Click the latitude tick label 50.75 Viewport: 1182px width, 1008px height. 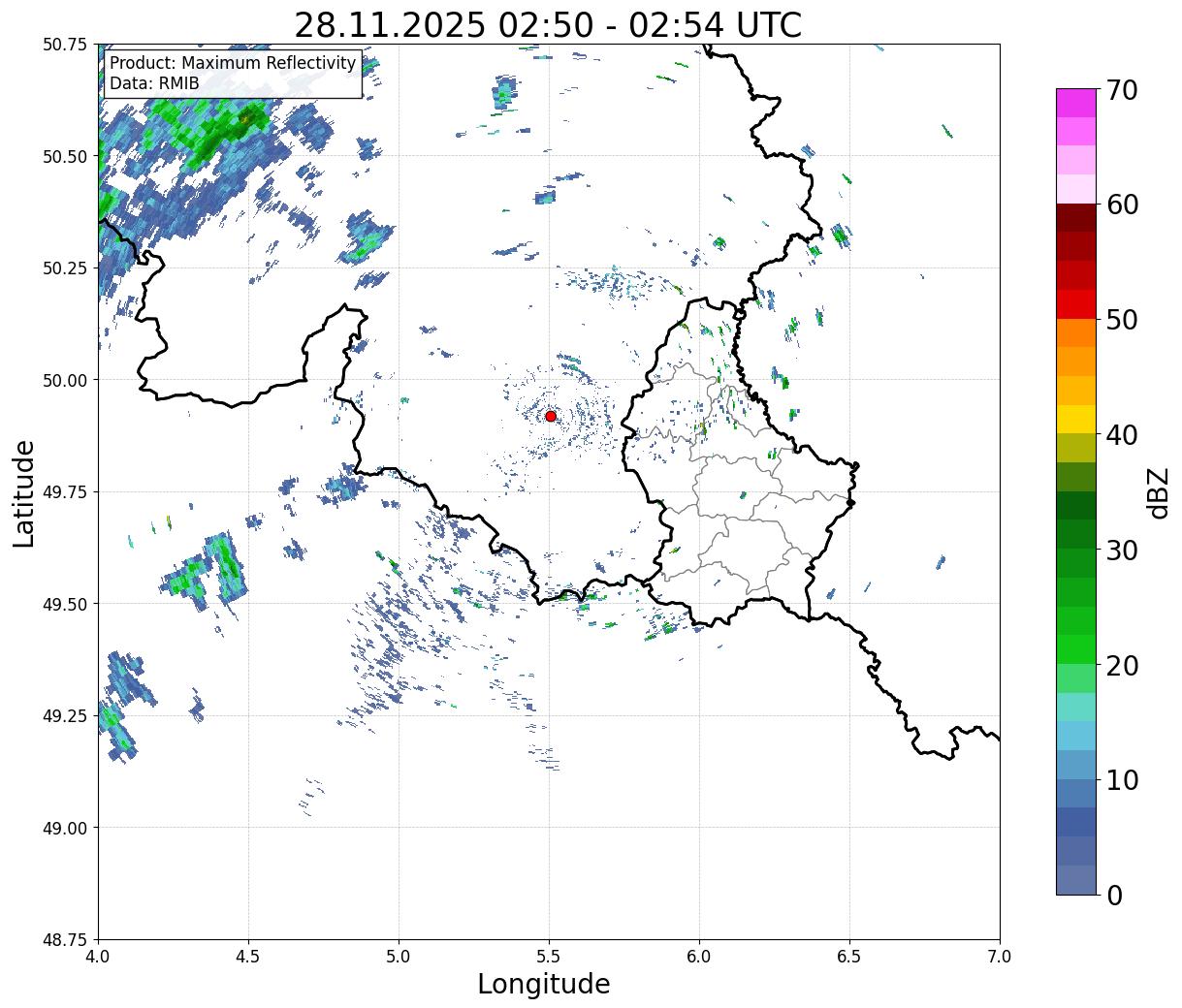[x=67, y=45]
